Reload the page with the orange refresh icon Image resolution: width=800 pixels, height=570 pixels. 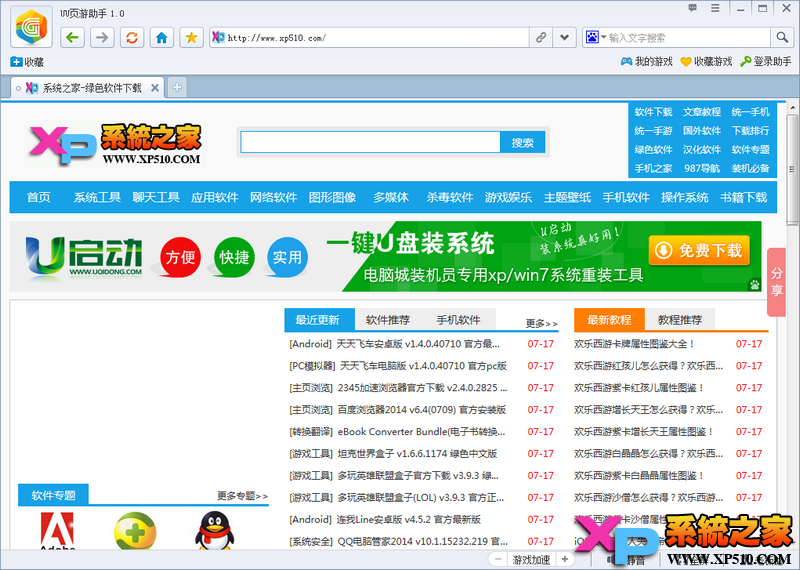[132, 37]
